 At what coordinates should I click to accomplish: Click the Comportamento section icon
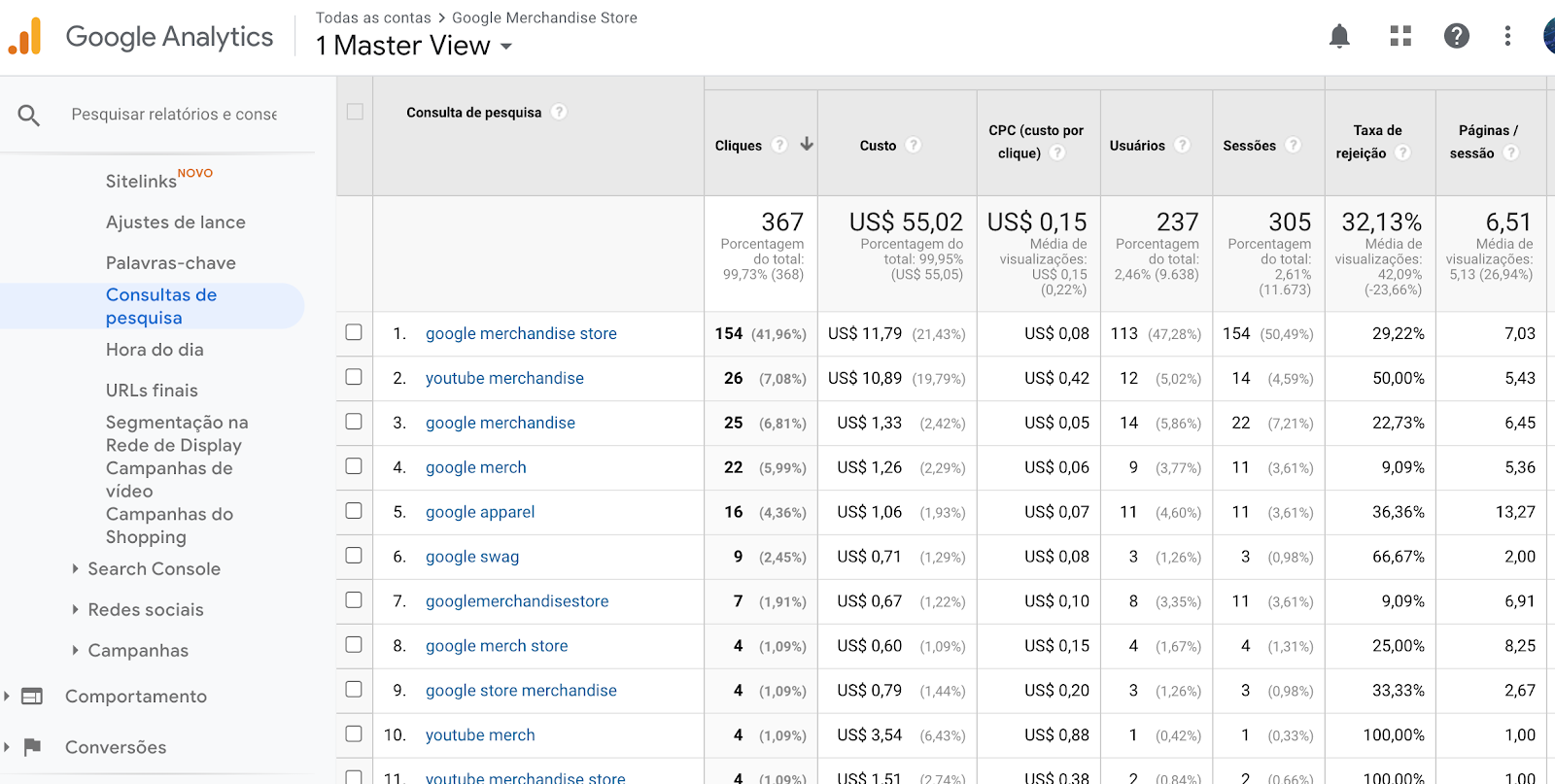click(x=32, y=697)
